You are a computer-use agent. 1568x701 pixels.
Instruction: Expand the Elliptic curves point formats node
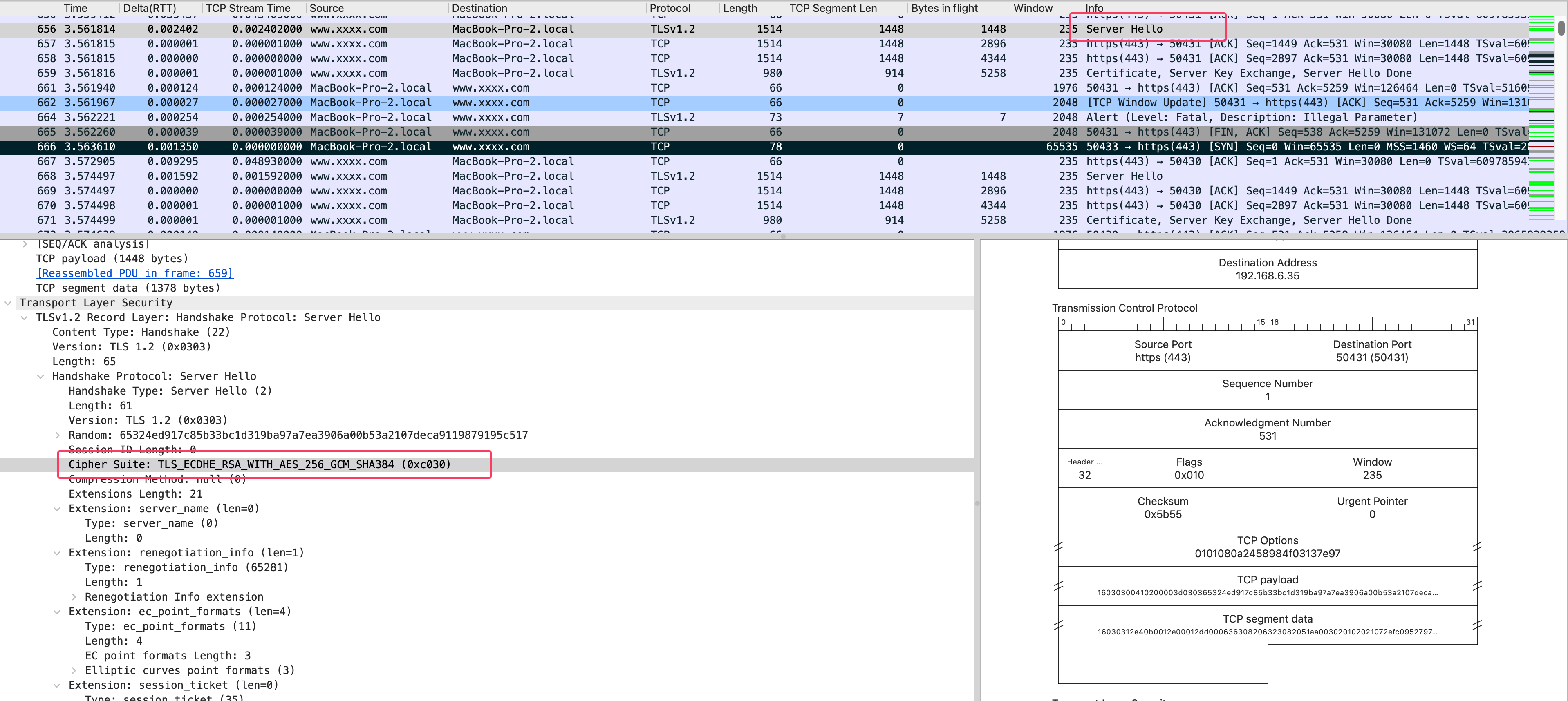coord(74,671)
